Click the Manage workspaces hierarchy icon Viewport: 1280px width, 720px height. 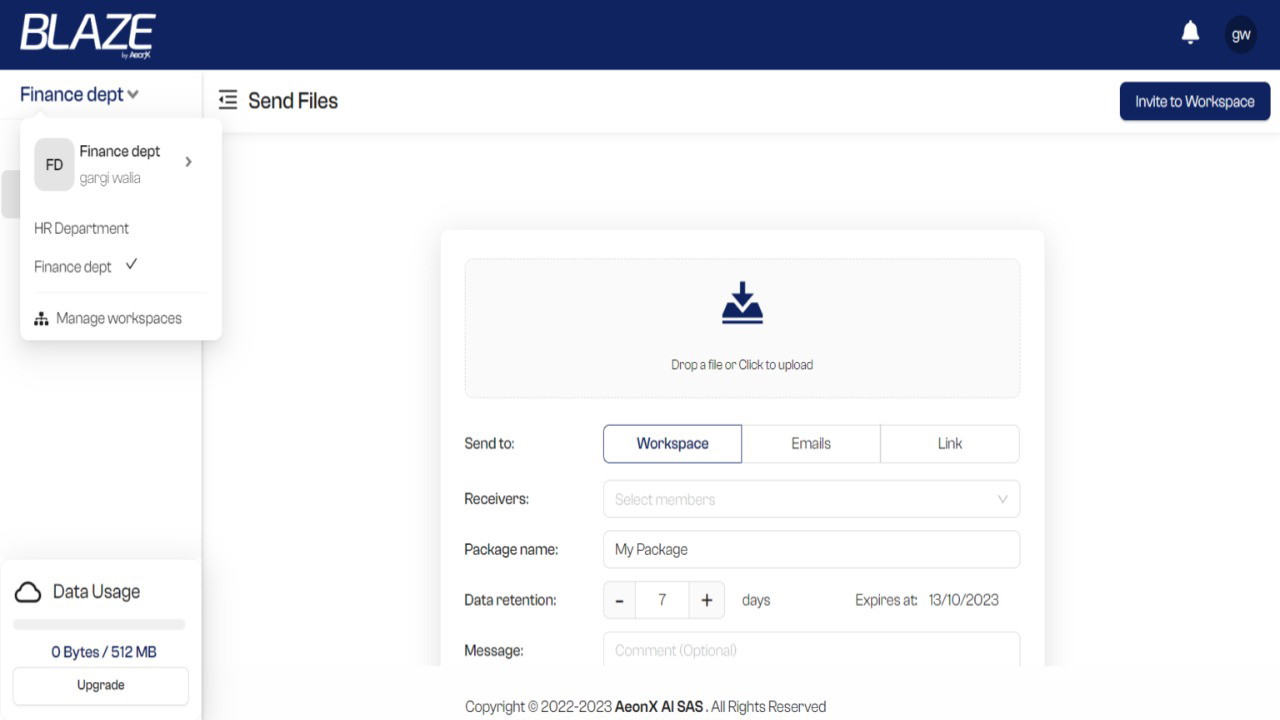coord(41,319)
